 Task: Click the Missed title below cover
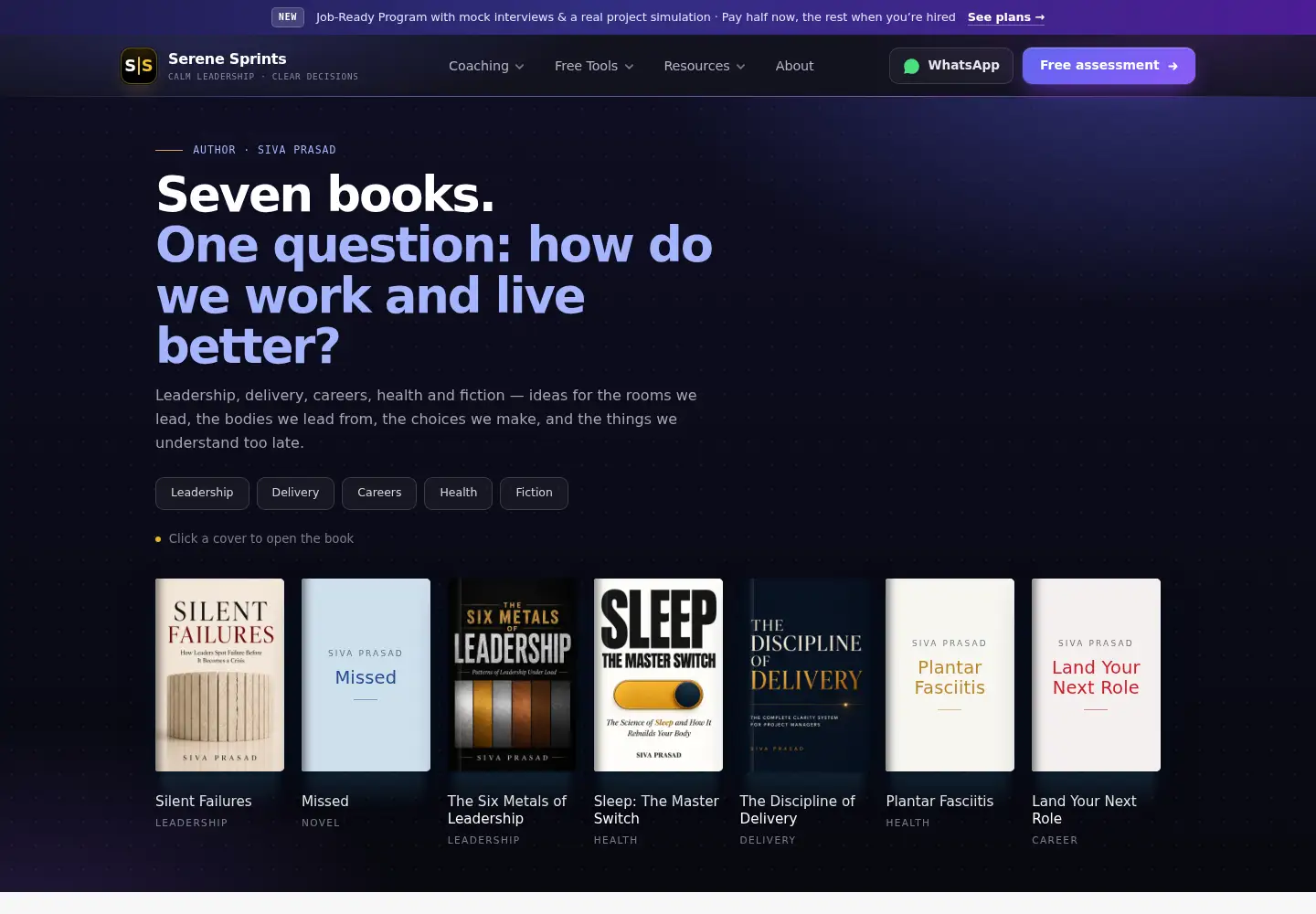pyautogui.click(x=325, y=802)
